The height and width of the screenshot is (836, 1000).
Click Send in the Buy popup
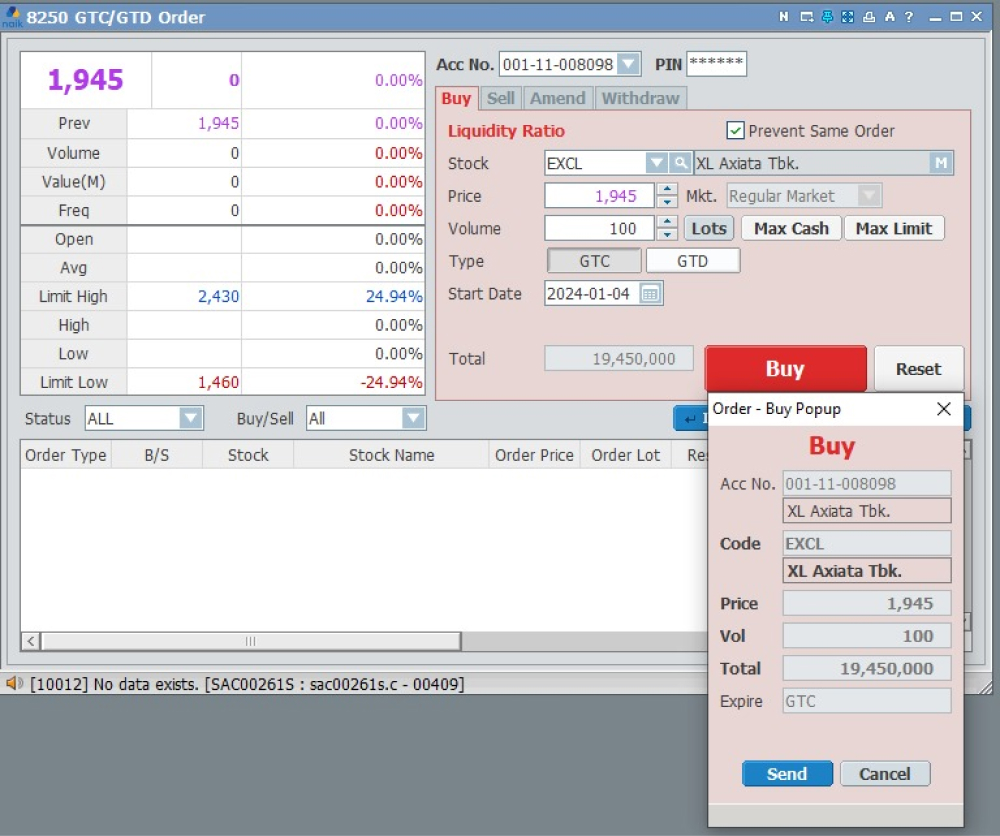(787, 774)
